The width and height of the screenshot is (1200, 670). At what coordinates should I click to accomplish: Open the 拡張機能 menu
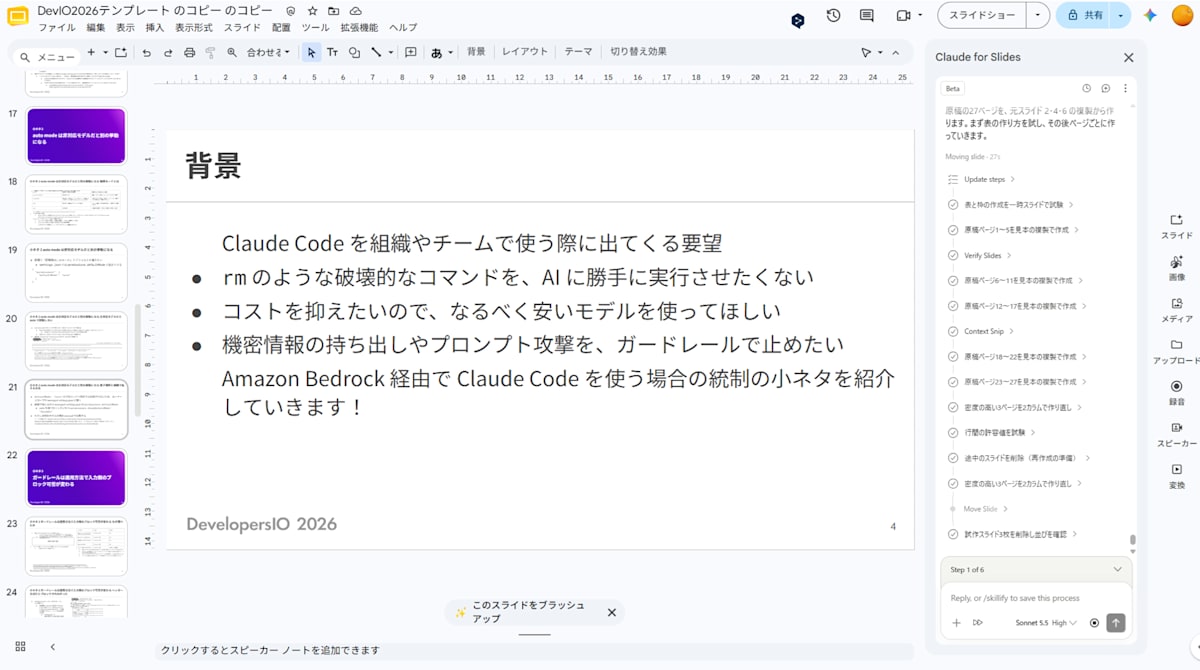click(359, 27)
